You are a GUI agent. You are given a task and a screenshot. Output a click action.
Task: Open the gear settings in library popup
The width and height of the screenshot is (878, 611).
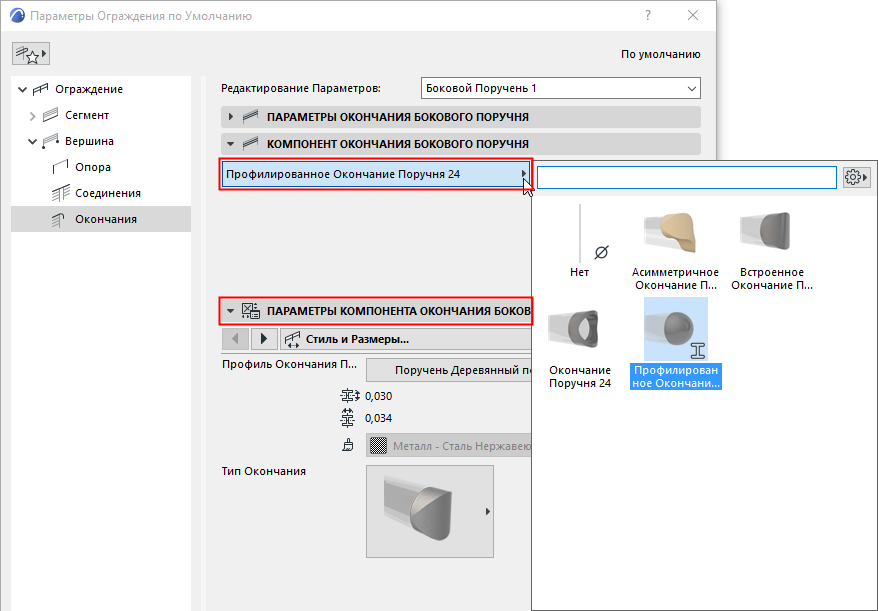856,178
